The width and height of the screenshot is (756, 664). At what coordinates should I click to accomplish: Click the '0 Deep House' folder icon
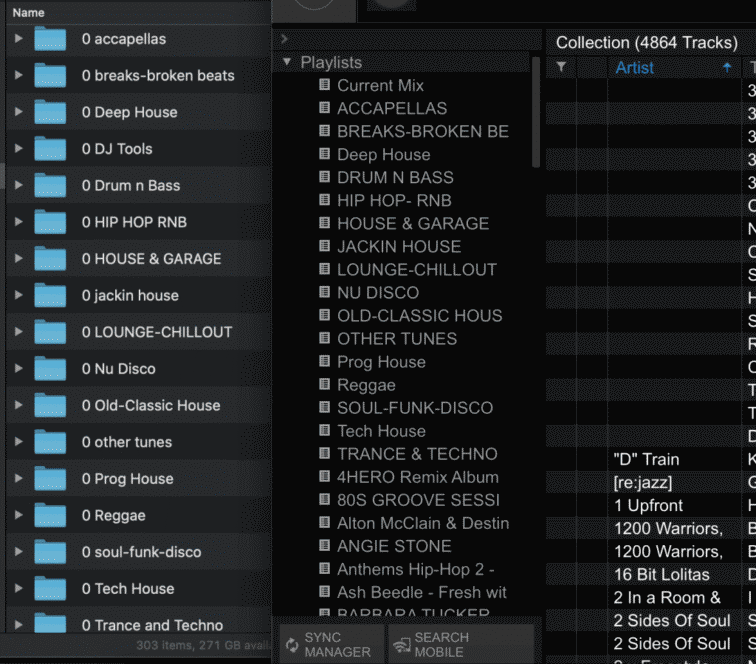point(50,112)
